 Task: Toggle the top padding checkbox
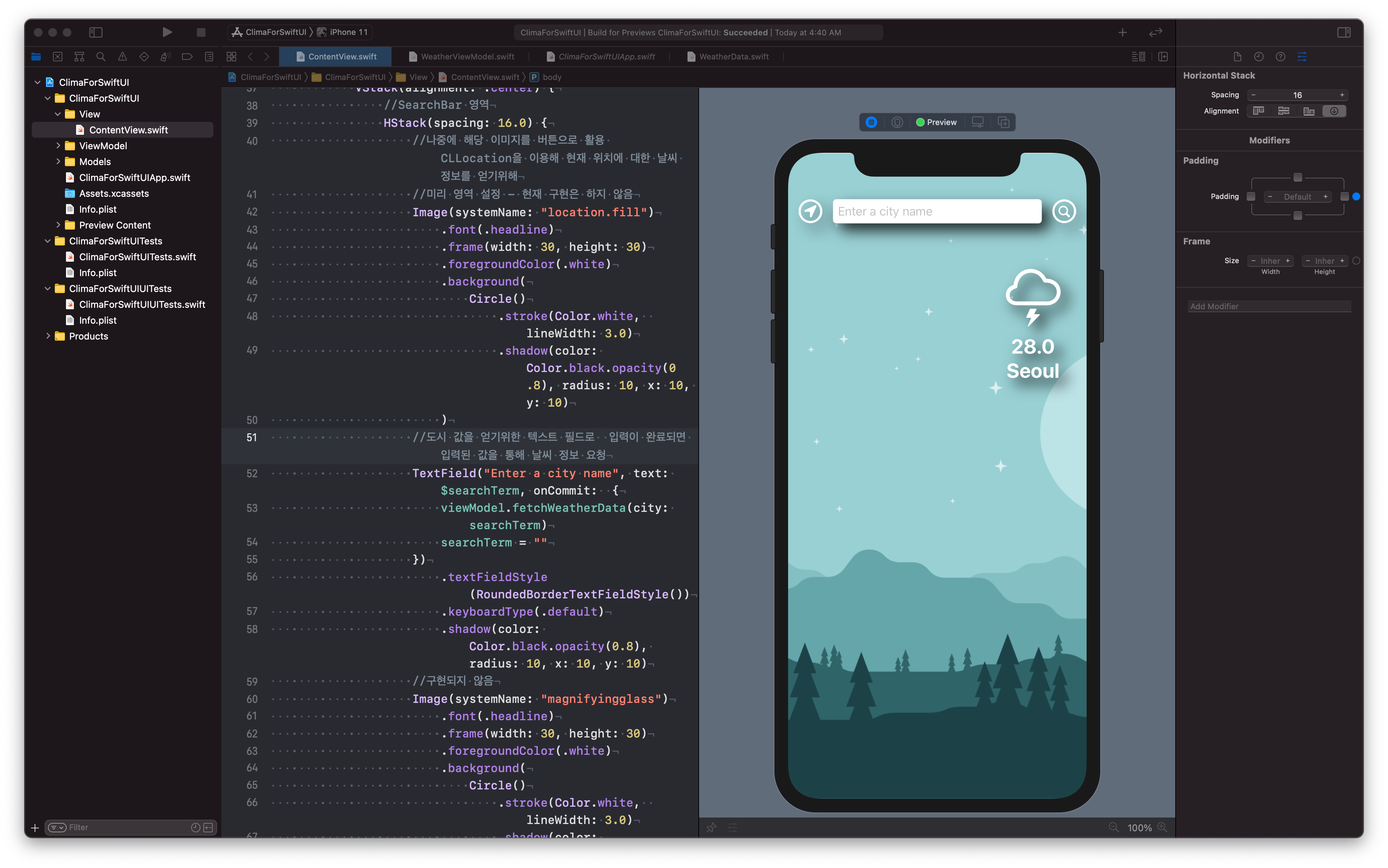[1297, 177]
